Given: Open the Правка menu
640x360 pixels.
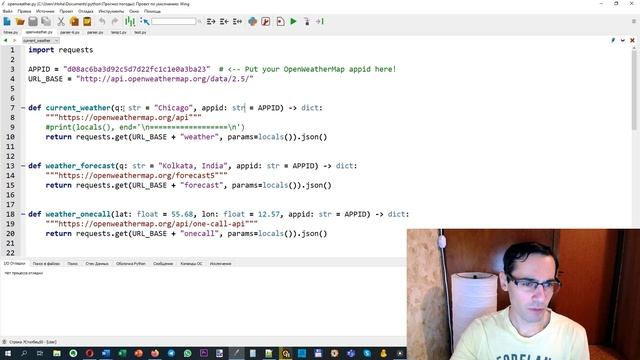Looking at the screenshot, I should coord(24,11).
